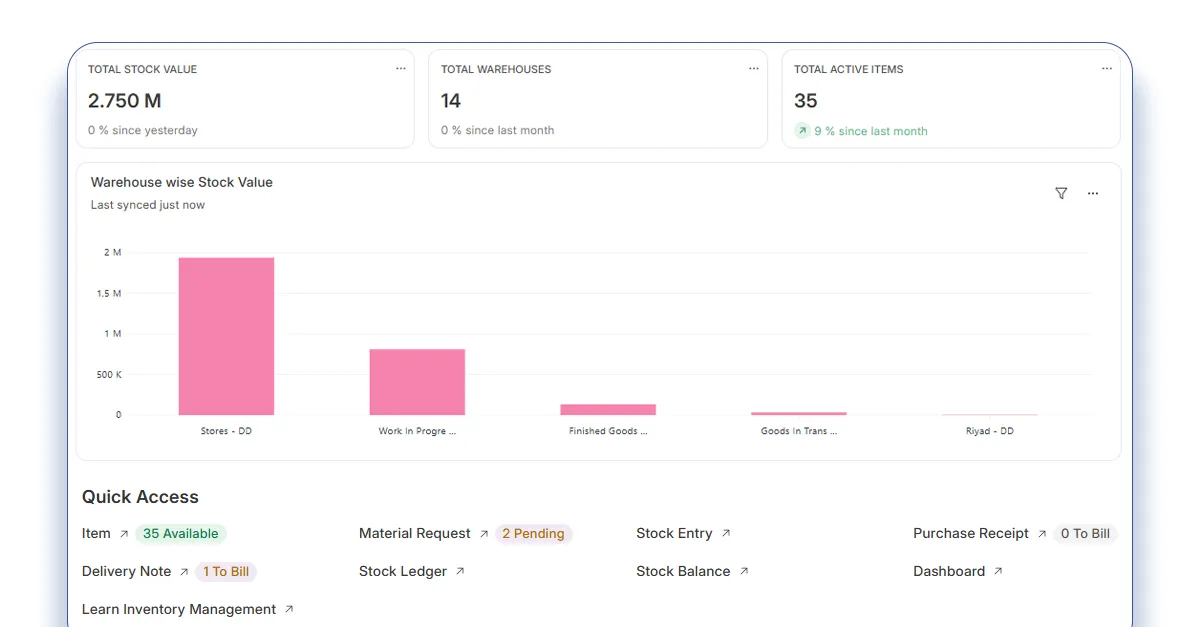Screen dimensions: 1200x627
Task: Open Total Stock Value card options menu
Action: [x=400, y=69]
